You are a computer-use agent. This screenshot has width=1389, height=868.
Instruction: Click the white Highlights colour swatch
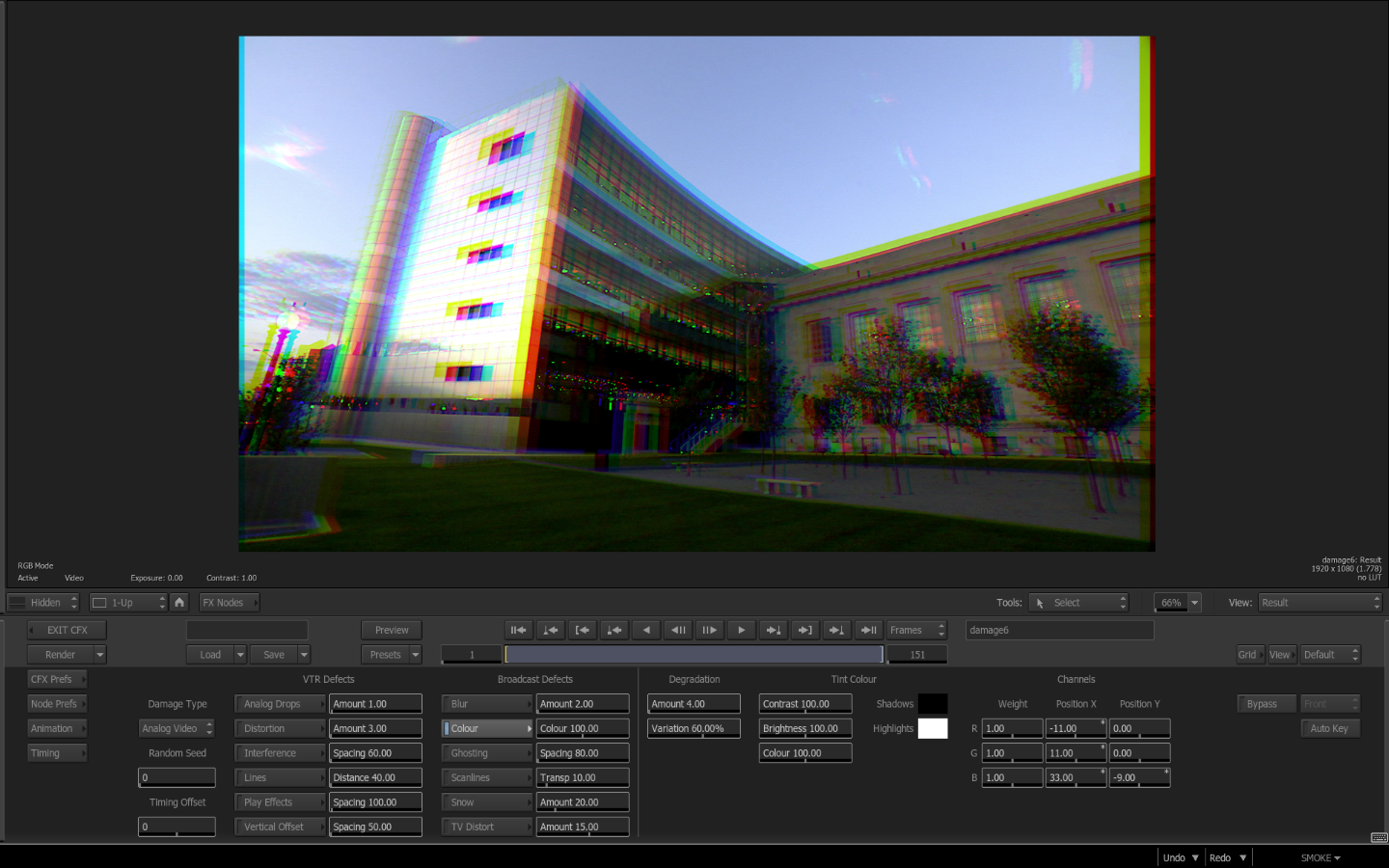932,728
